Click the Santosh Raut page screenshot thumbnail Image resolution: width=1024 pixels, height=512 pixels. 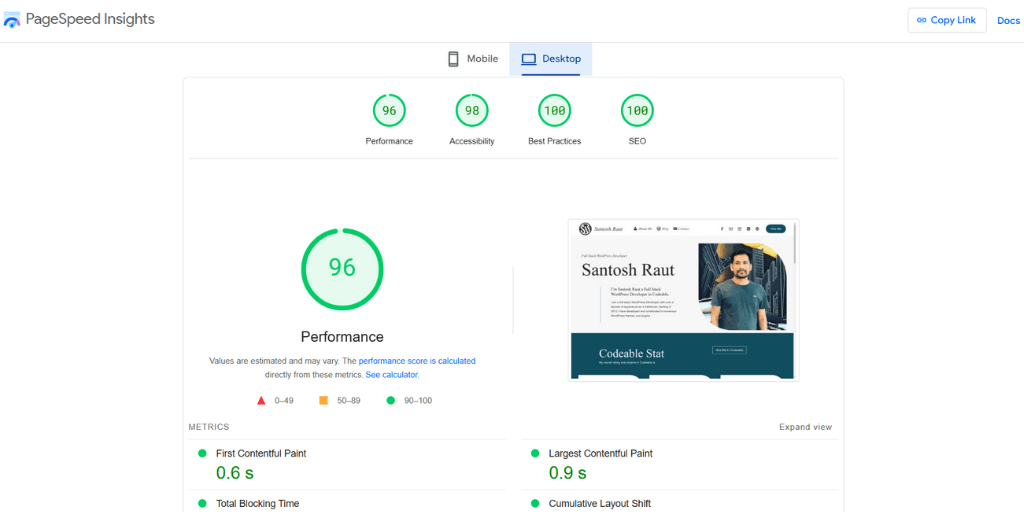683,300
